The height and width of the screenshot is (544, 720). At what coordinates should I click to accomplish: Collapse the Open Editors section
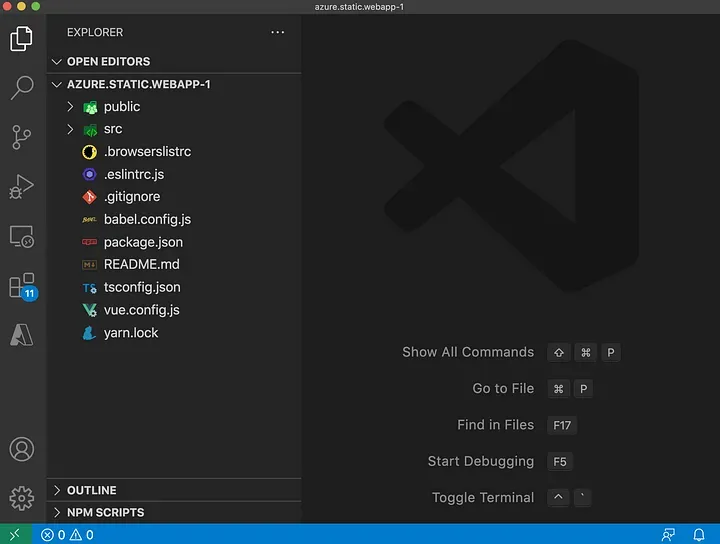click(56, 62)
